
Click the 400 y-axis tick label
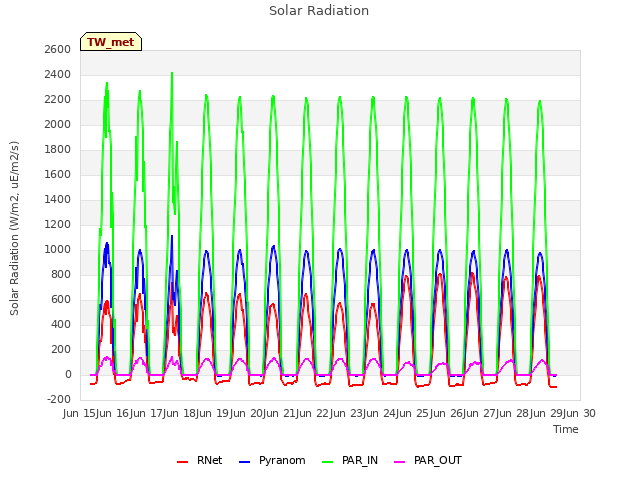61,324
